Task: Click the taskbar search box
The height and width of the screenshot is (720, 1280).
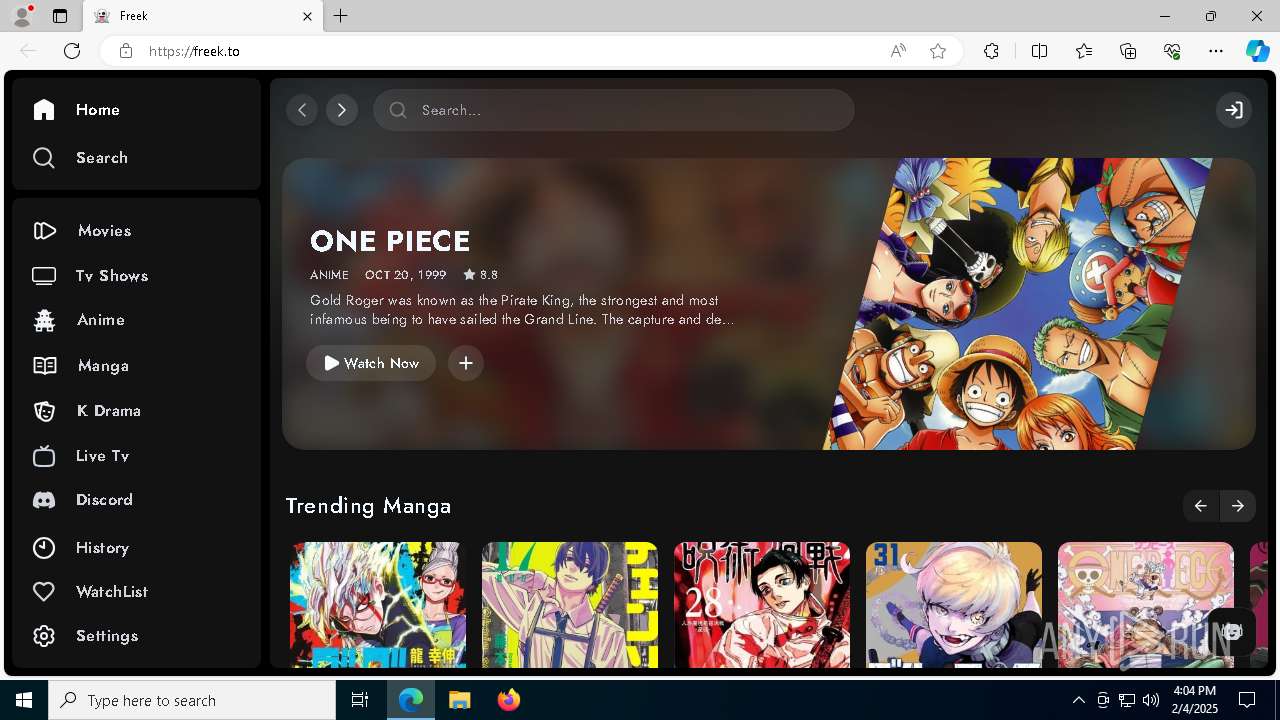Action: coord(192,700)
